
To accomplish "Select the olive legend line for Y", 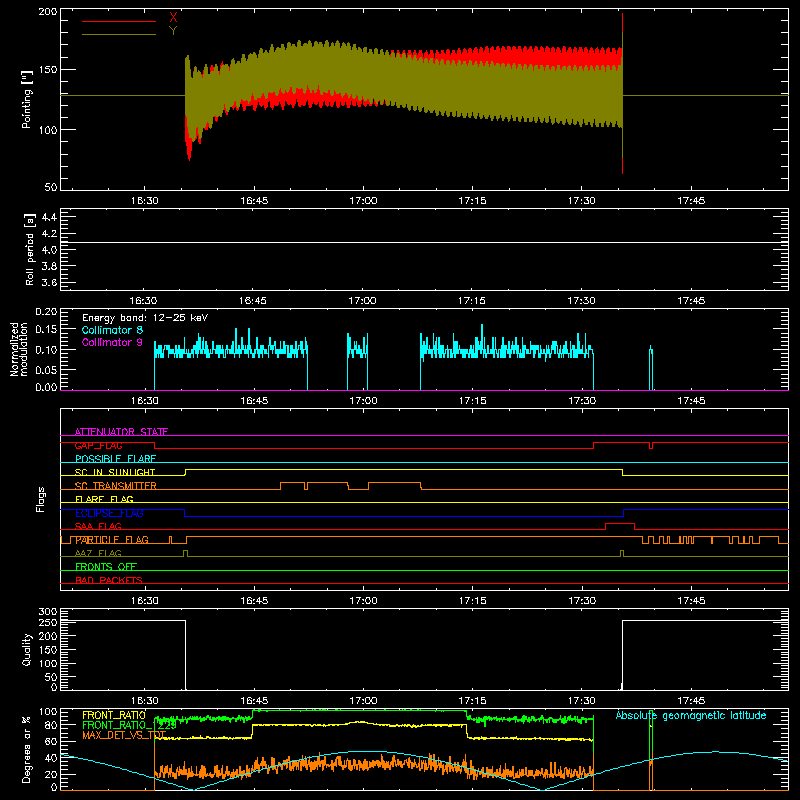I will coord(119,34).
